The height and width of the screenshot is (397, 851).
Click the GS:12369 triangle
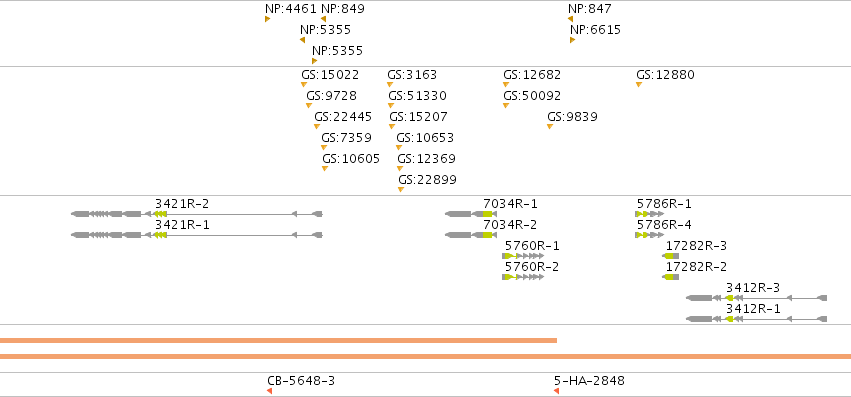[400, 168]
